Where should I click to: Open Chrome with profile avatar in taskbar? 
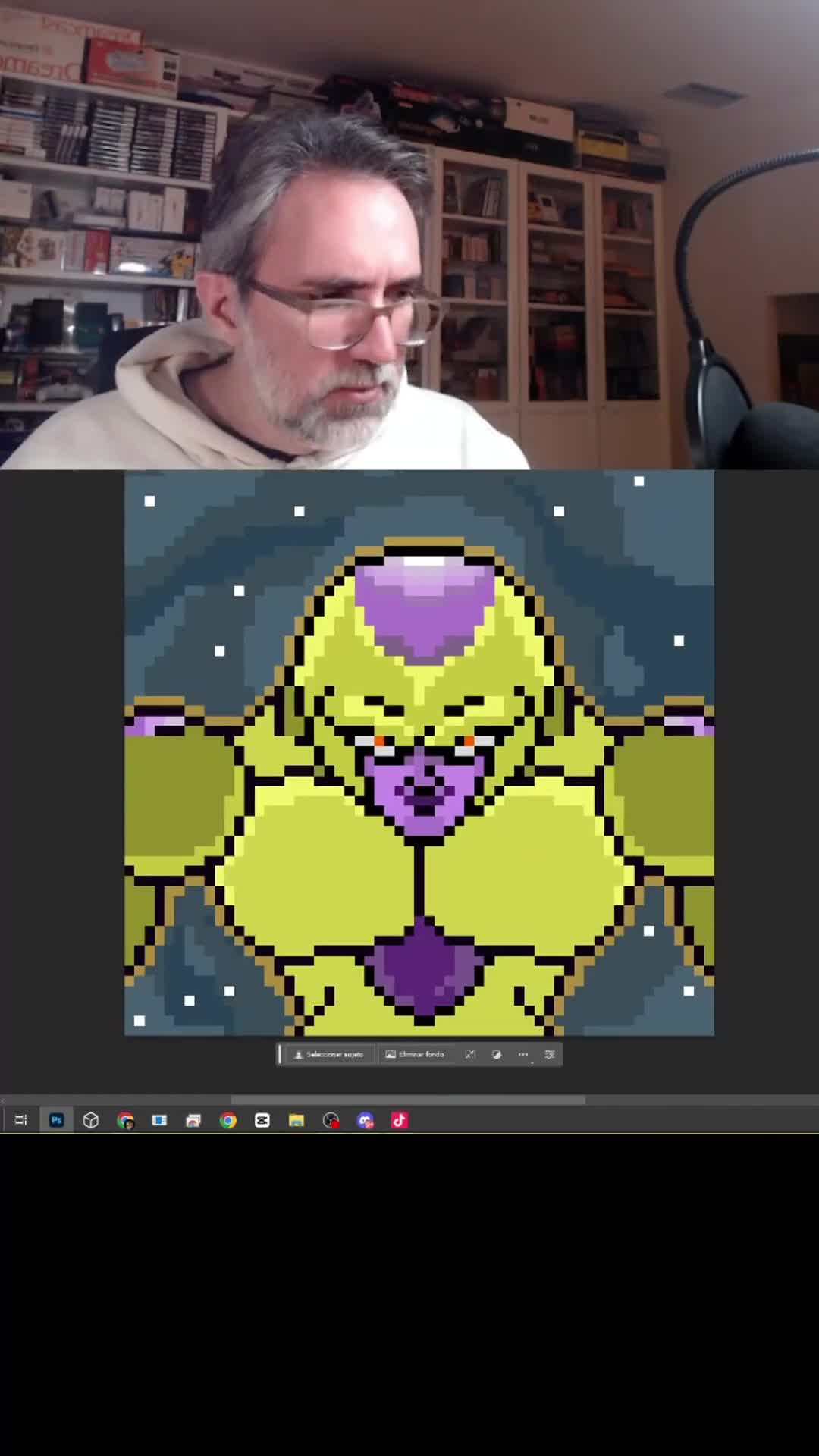tap(125, 1120)
